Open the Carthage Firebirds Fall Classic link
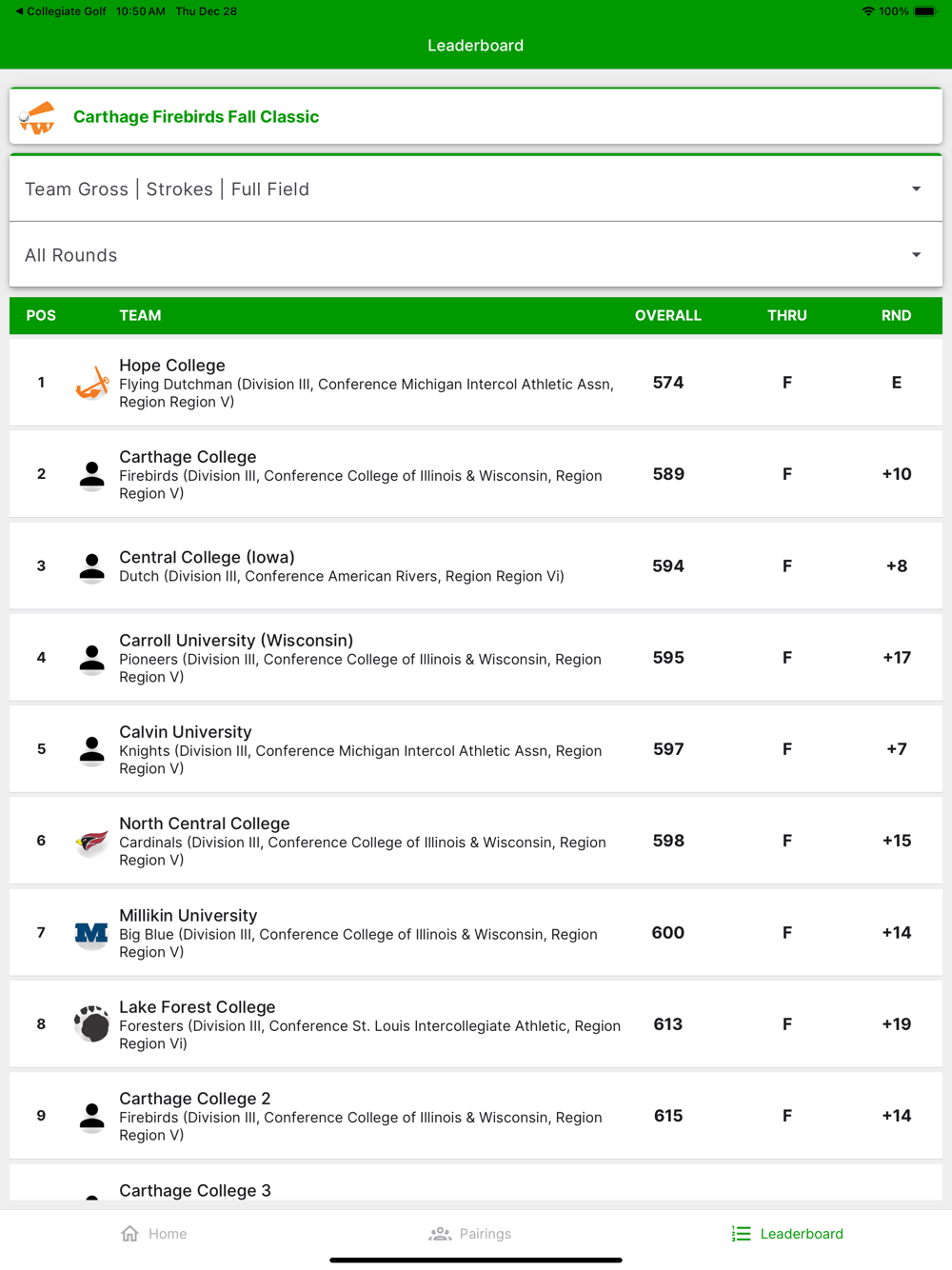 point(196,117)
